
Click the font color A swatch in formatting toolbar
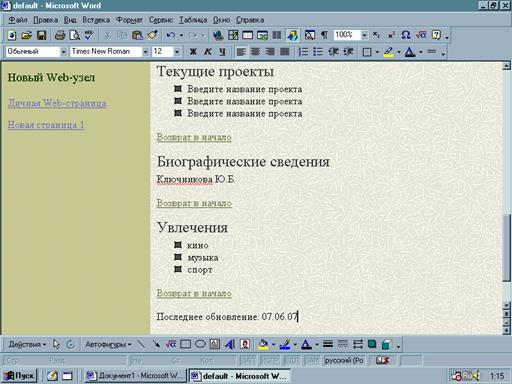click(x=410, y=52)
